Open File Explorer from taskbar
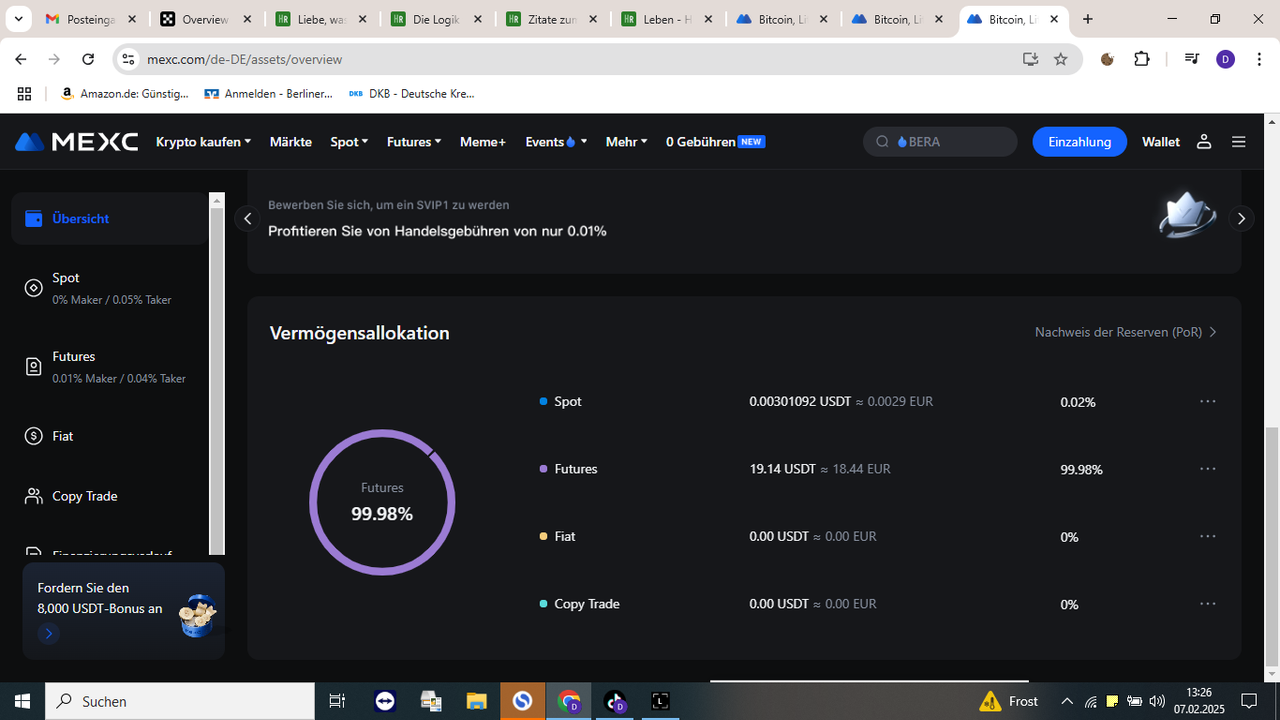This screenshot has height=720, width=1280. (475, 701)
